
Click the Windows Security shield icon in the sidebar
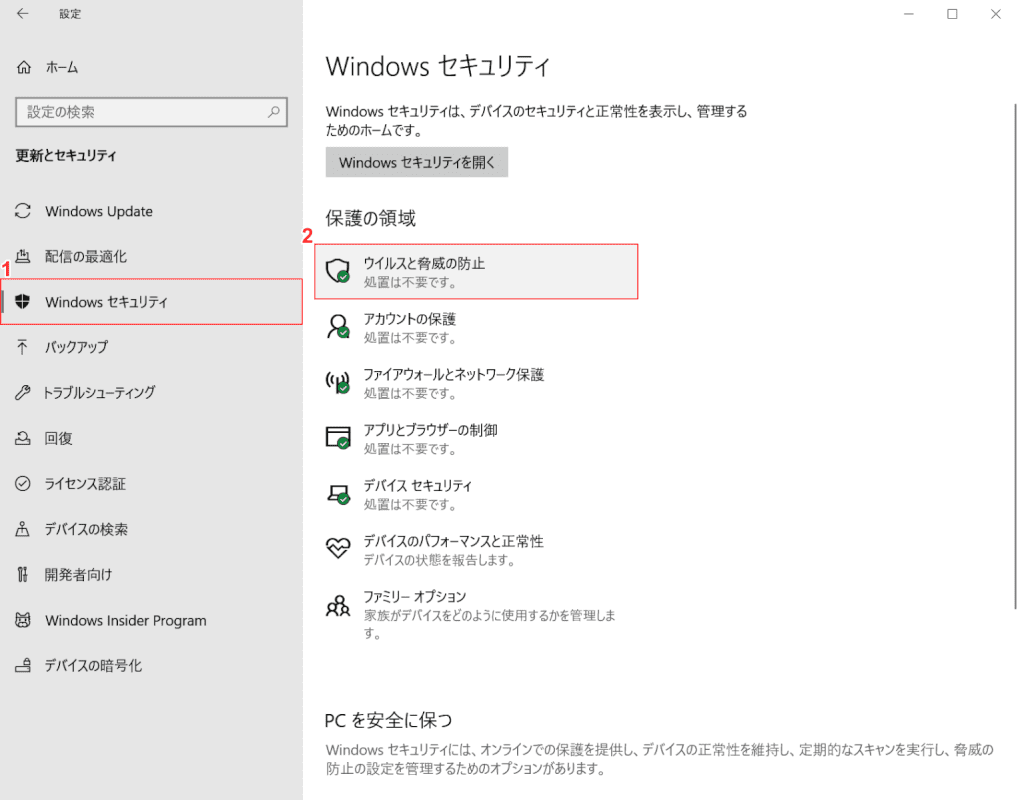click(x=23, y=301)
